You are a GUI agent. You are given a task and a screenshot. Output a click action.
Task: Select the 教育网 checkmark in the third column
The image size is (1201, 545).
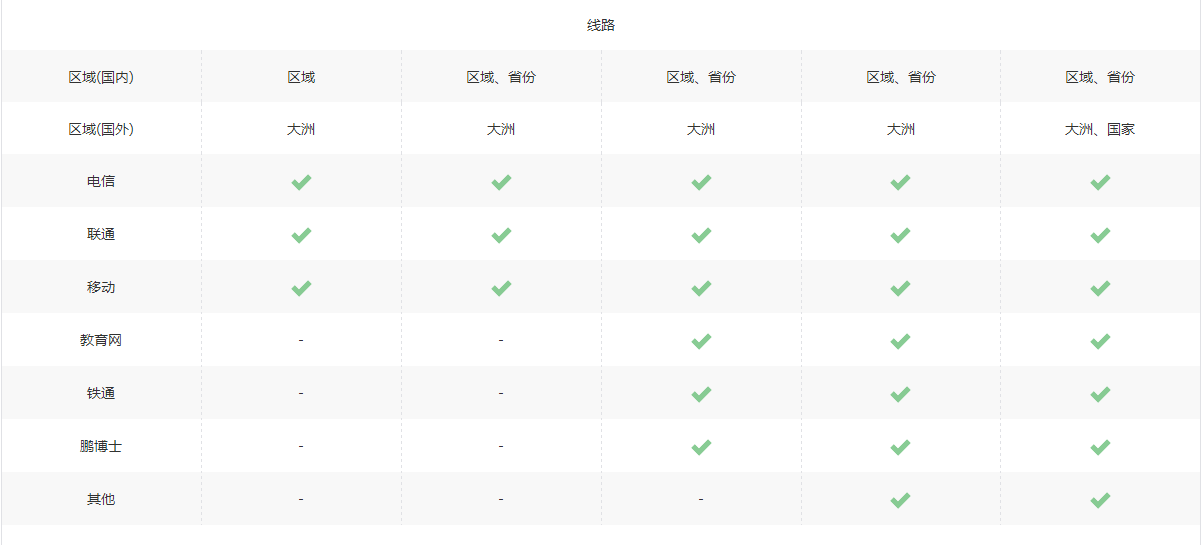[701, 341]
